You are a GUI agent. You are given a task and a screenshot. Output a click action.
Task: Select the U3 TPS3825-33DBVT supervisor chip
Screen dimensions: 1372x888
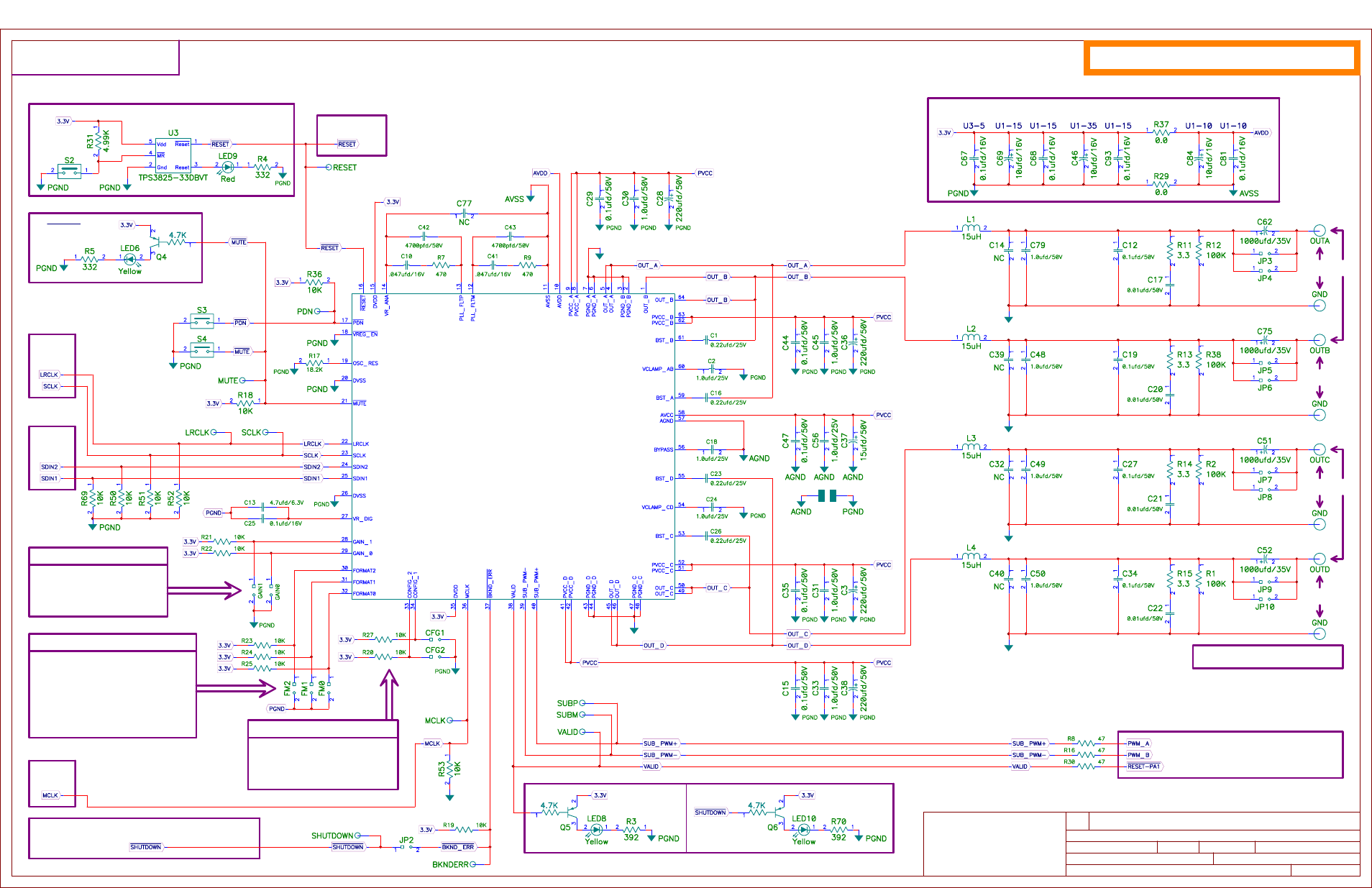[x=173, y=155]
